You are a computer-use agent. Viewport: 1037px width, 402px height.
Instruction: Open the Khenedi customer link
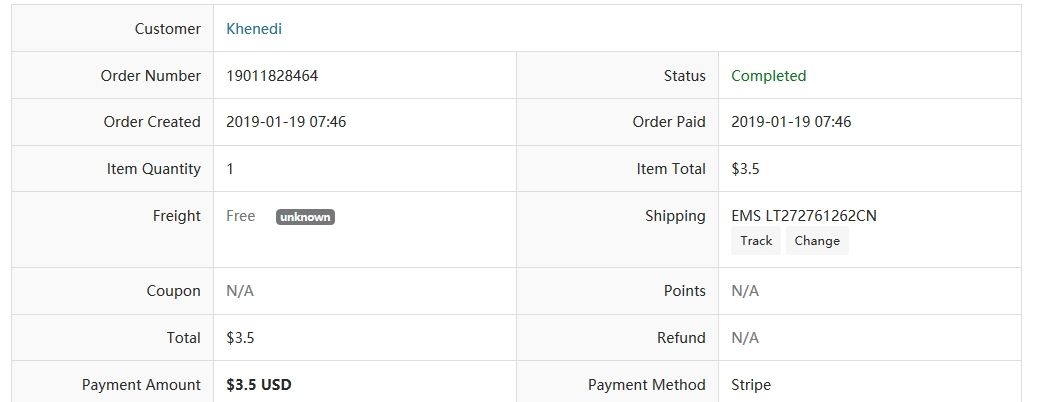(x=254, y=29)
